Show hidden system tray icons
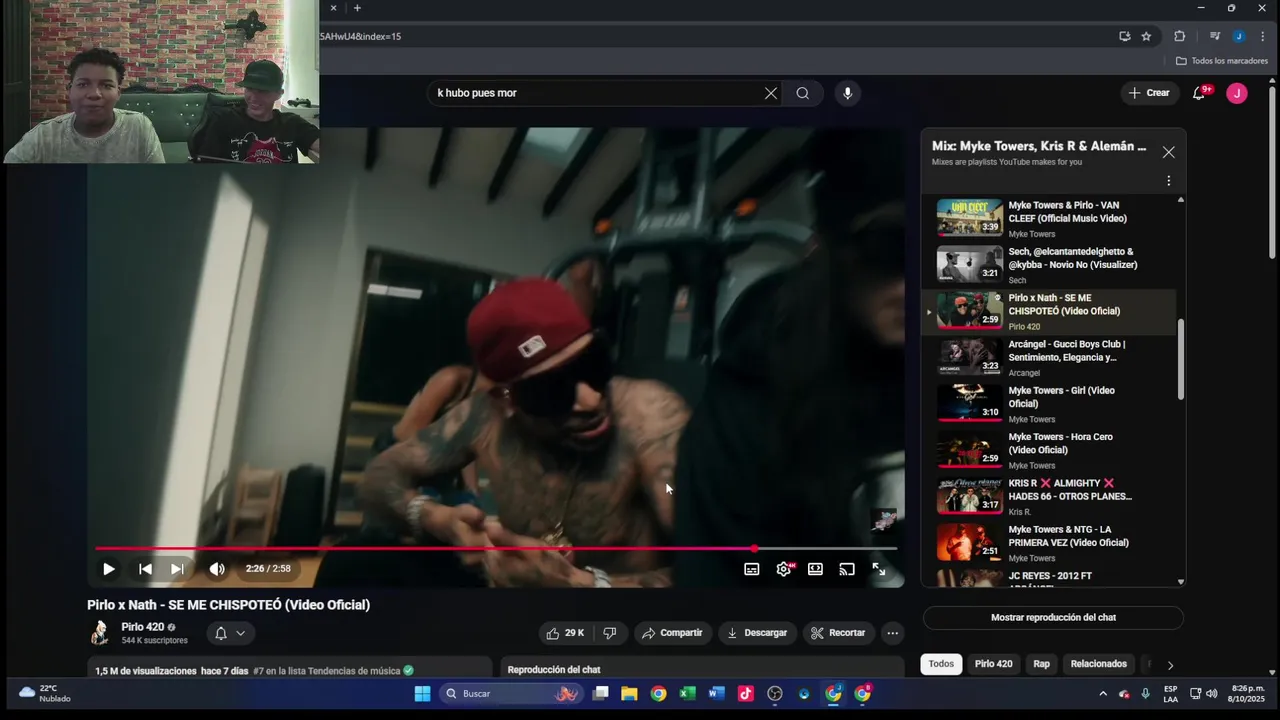 click(x=1103, y=694)
